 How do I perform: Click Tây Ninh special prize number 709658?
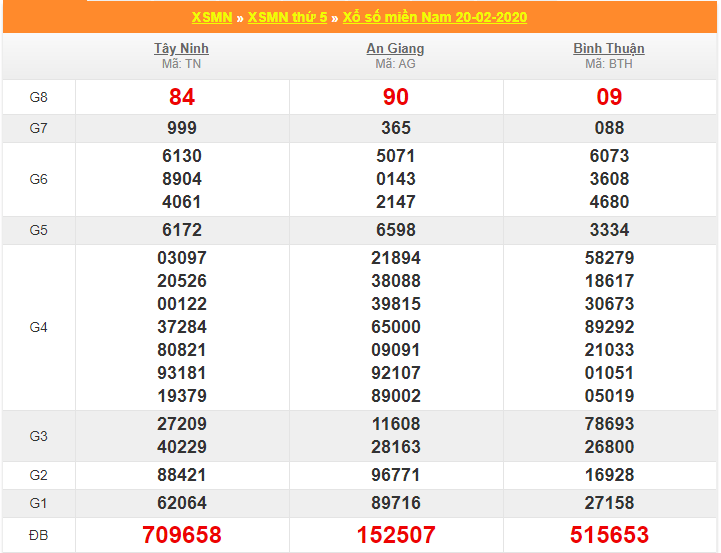pyautogui.click(x=181, y=535)
